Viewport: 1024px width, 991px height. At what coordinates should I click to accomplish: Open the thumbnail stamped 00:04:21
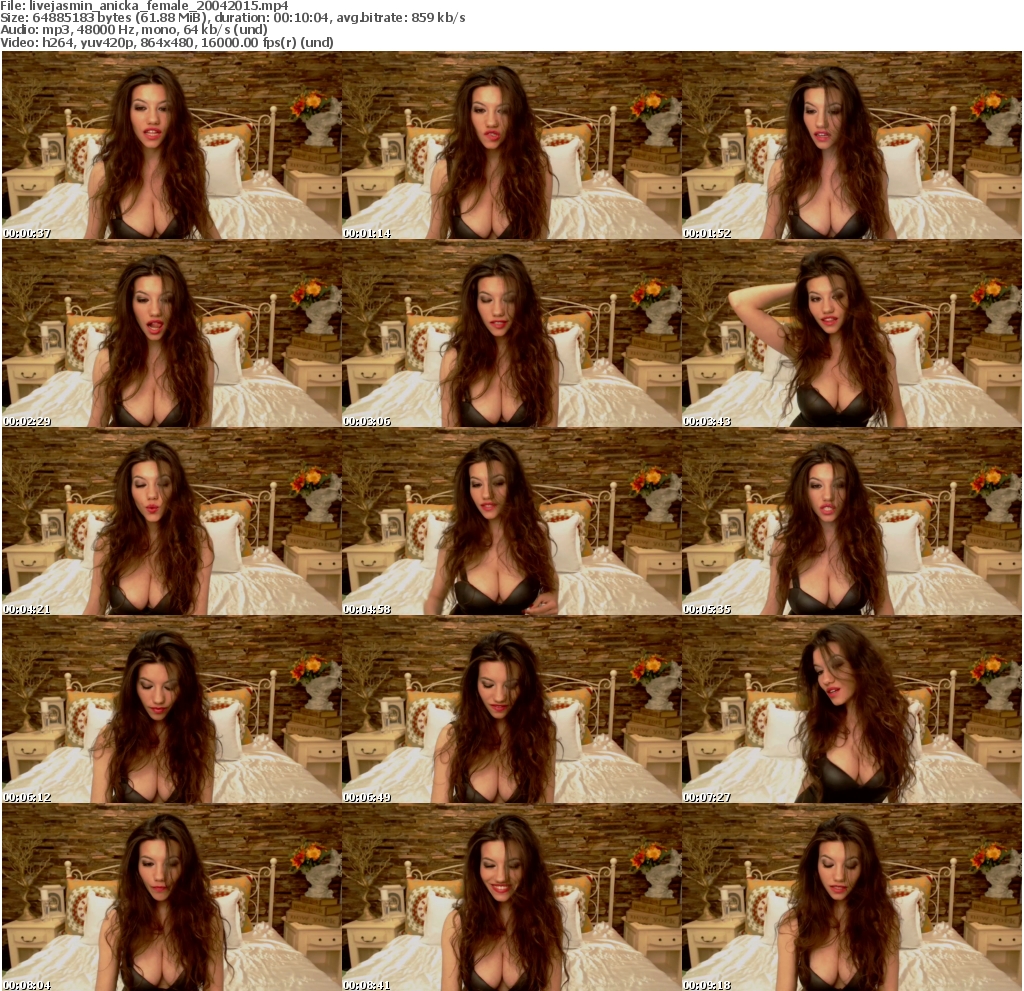click(x=172, y=521)
